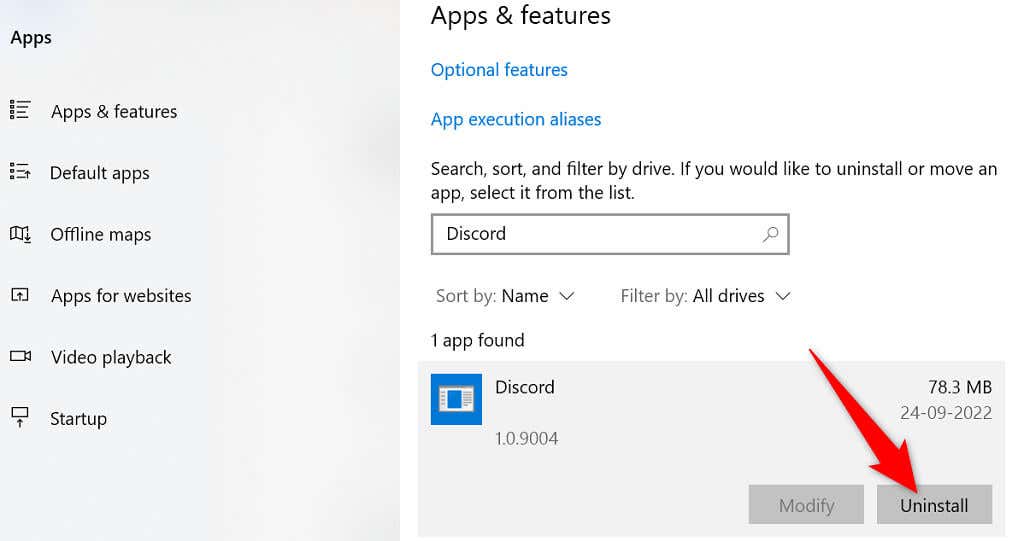Select Apps for websites in the sidebar
The image size is (1024, 541).
[x=120, y=296]
